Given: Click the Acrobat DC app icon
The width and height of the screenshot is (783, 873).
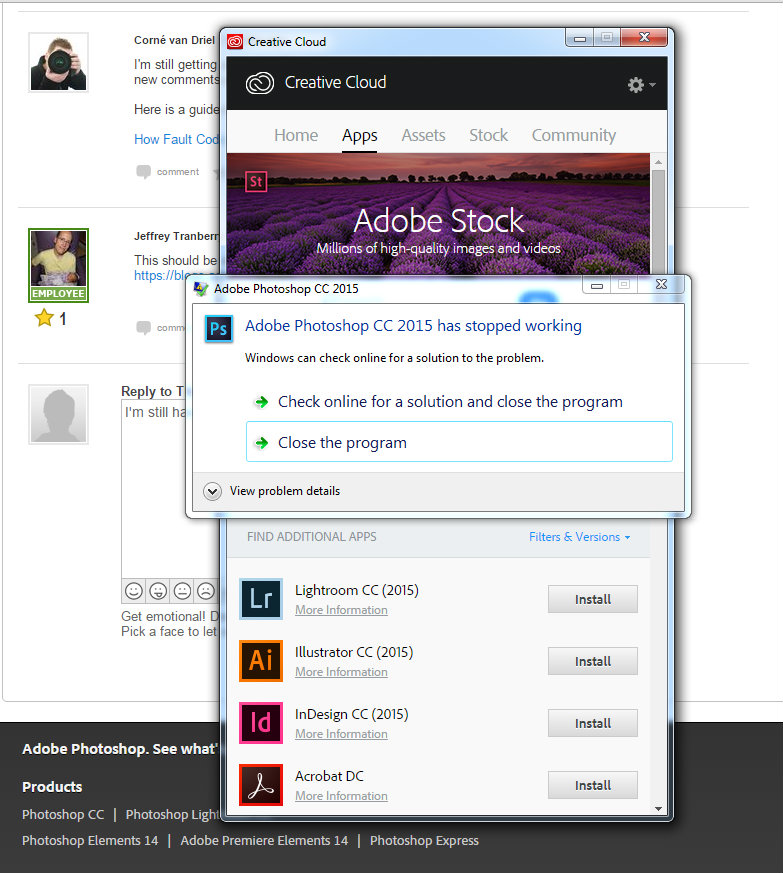Looking at the screenshot, I should tap(261, 784).
